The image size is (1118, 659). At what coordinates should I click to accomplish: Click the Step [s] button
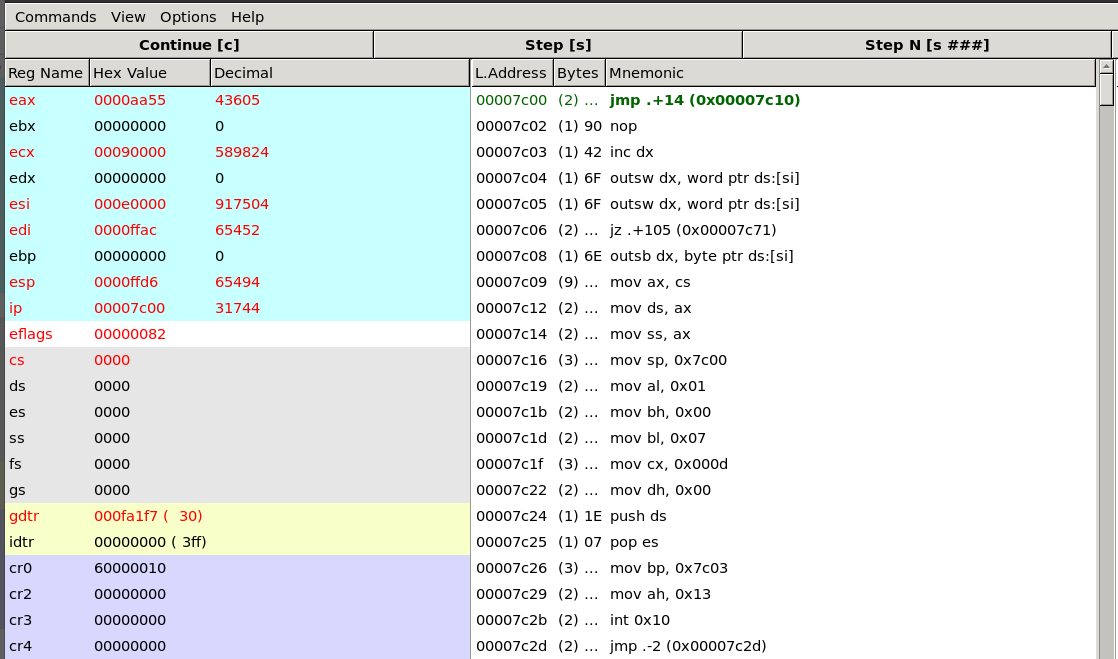pyautogui.click(x=558, y=45)
